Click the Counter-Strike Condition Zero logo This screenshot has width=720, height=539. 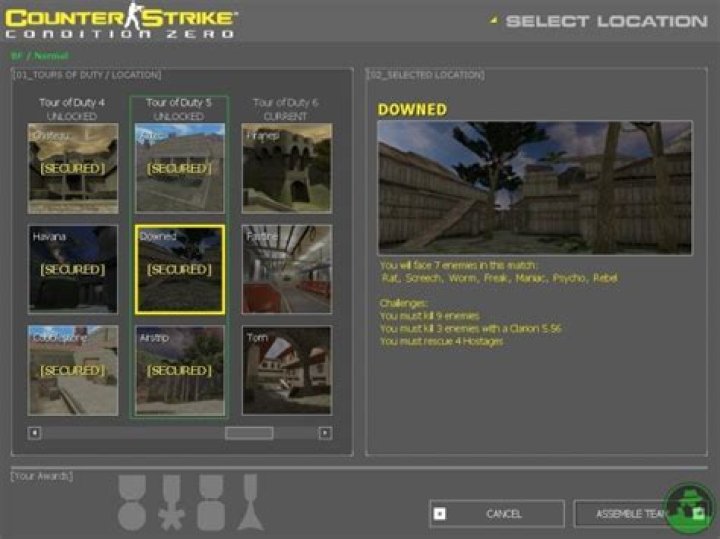122,22
